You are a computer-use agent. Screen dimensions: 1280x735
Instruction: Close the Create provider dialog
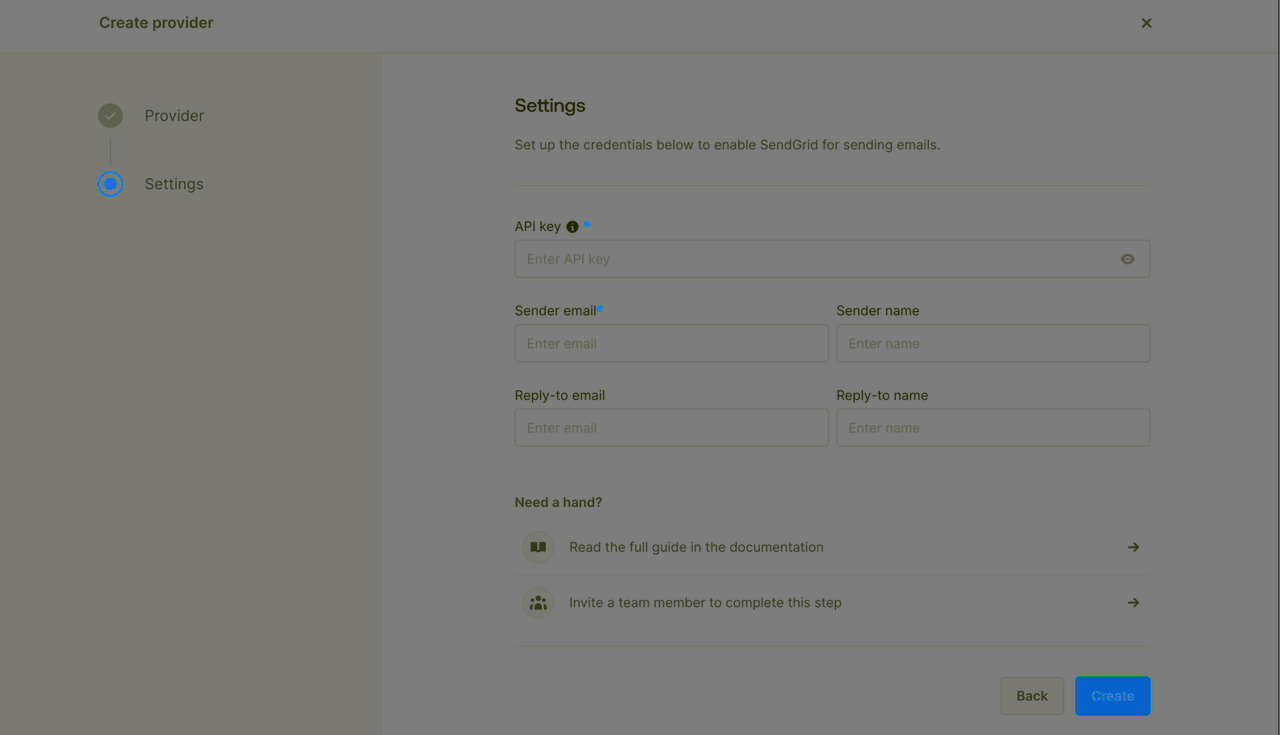tap(1146, 22)
